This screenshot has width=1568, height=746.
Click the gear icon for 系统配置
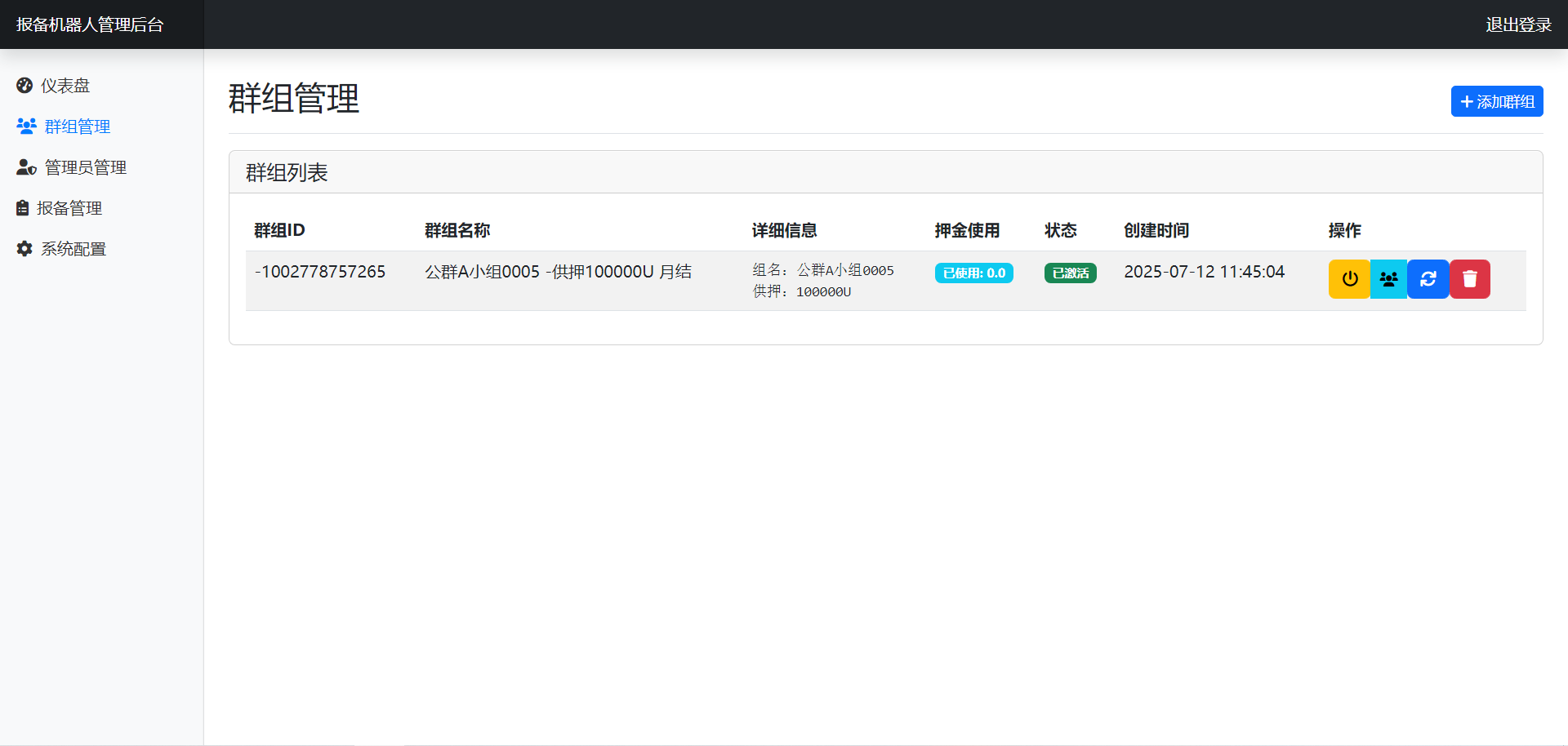click(x=24, y=249)
